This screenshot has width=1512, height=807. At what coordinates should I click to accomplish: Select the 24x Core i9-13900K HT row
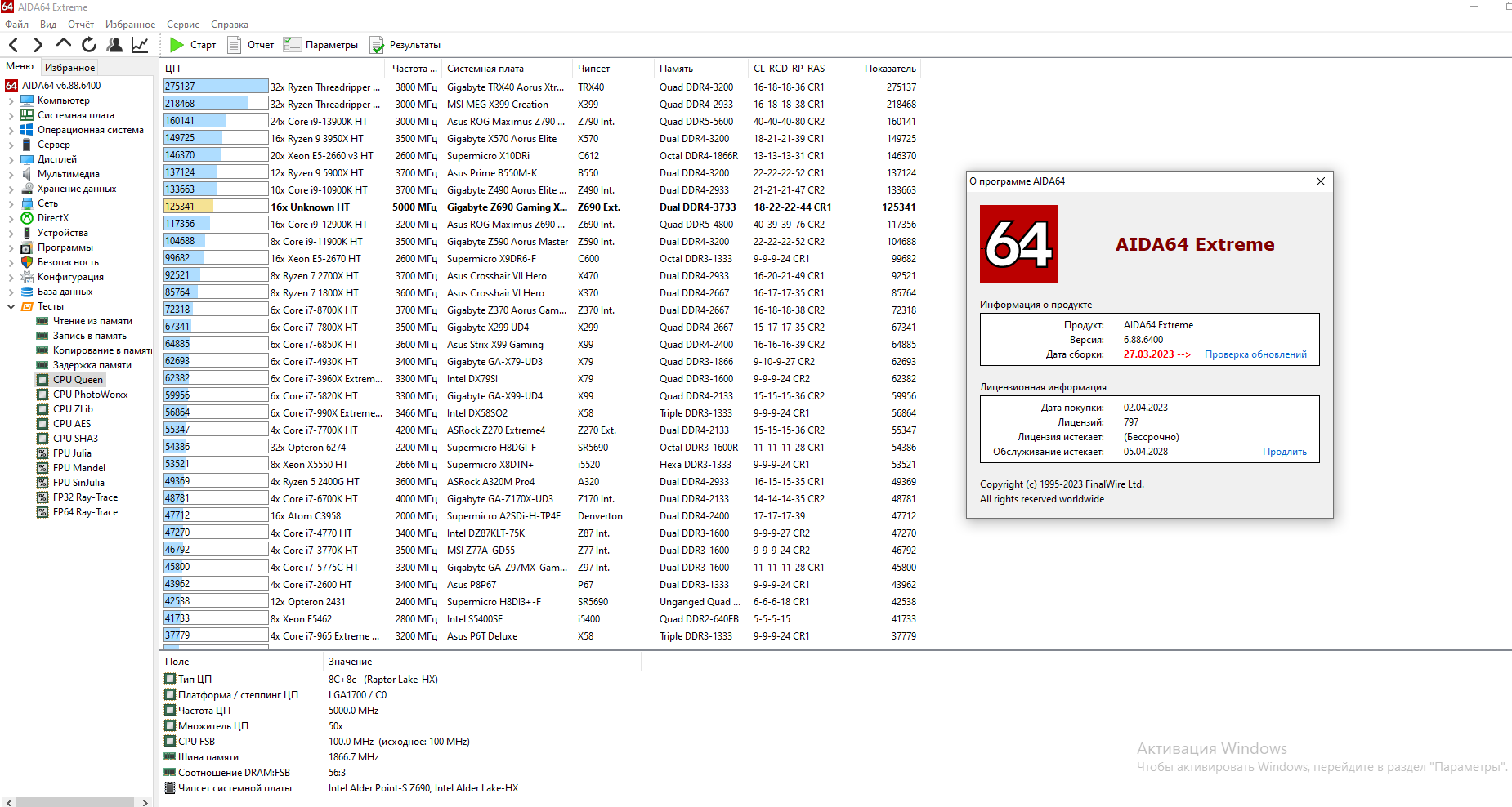point(539,122)
